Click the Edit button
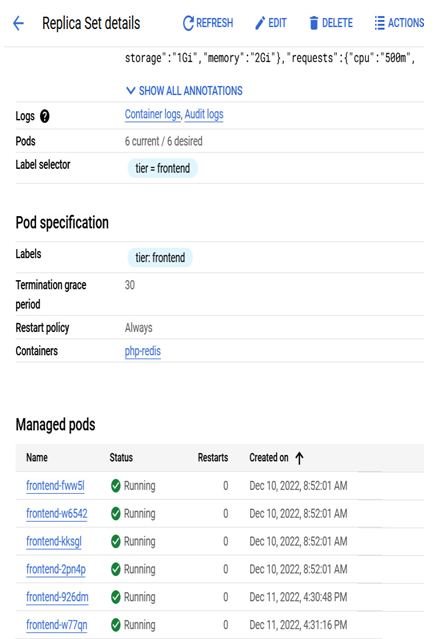 [271, 23]
